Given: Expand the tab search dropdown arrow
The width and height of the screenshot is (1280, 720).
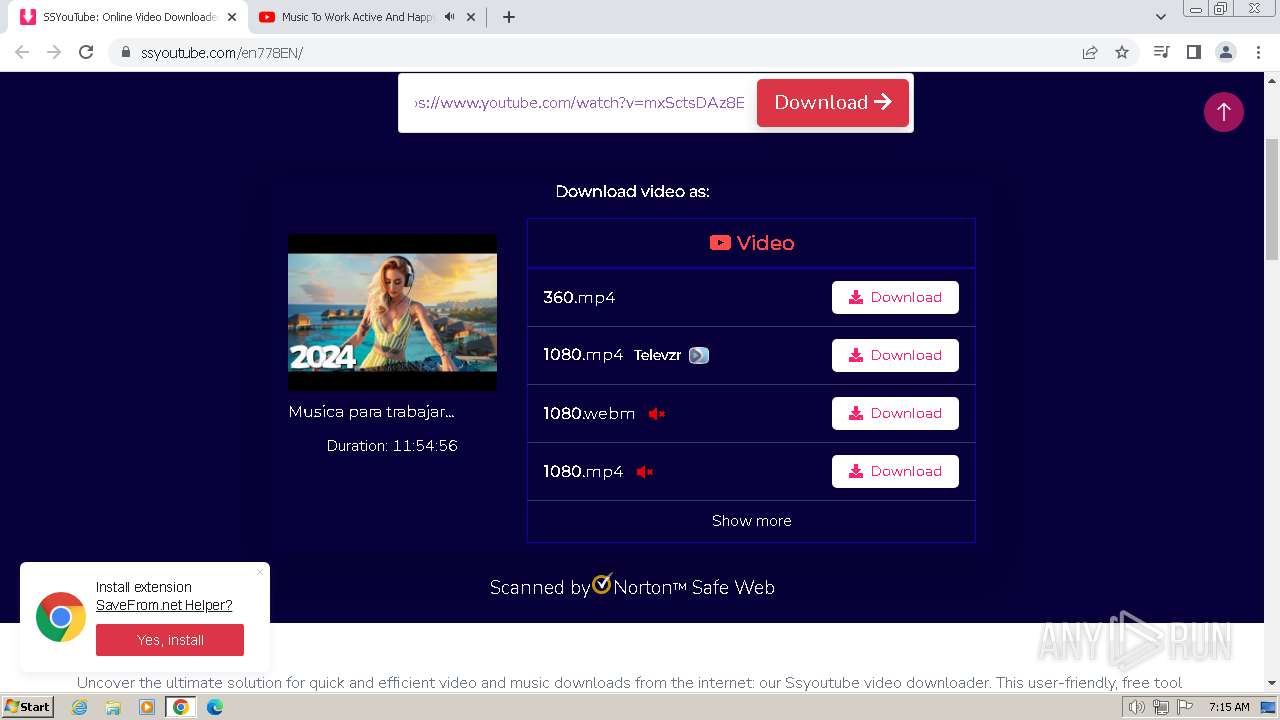Looking at the screenshot, I should (x=1160, y=17).
